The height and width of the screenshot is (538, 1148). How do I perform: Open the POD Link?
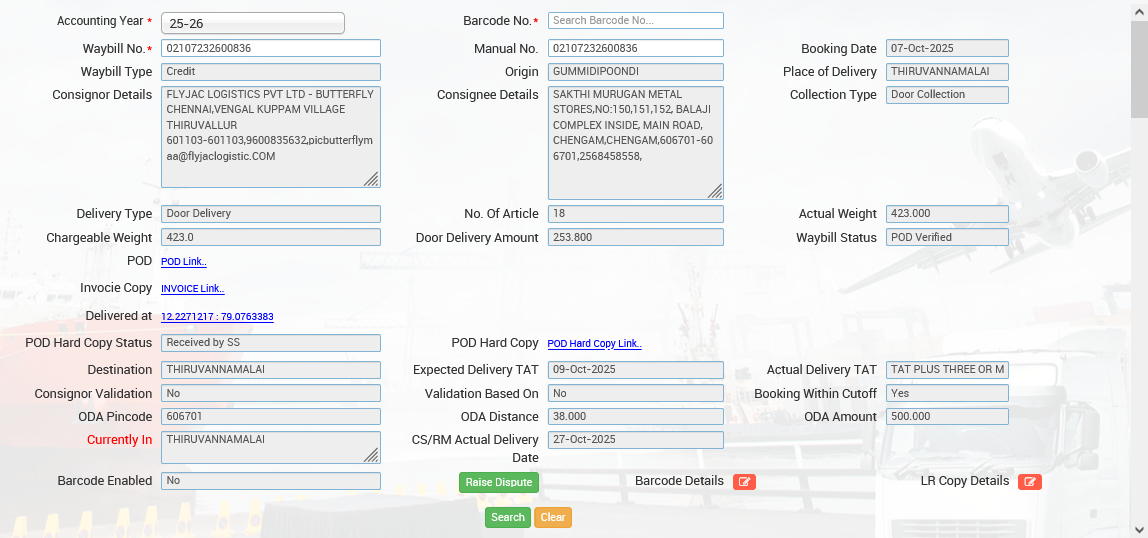[184, 262]
